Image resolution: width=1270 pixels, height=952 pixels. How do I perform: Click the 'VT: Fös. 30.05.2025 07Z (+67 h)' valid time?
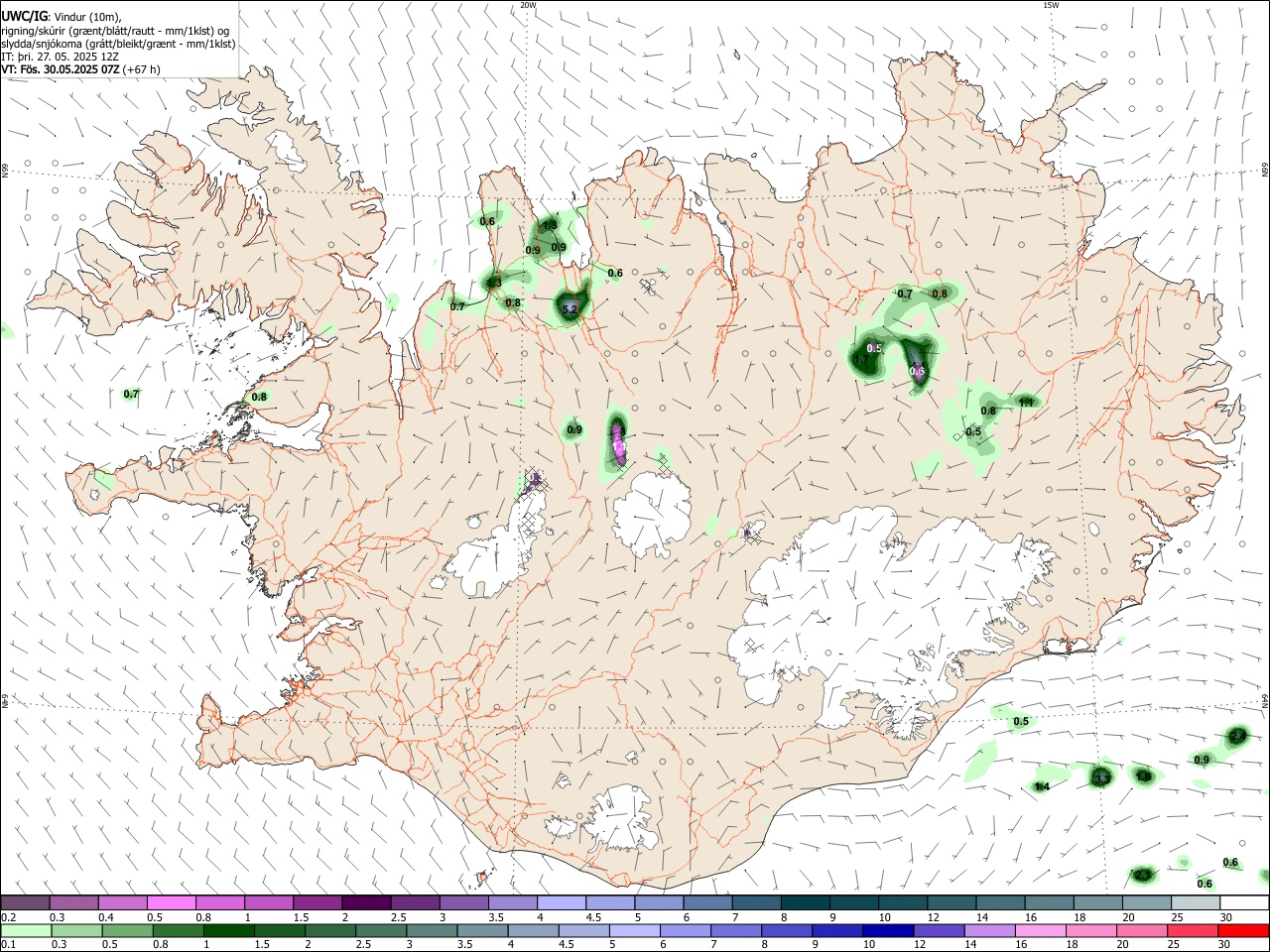coord(81,69)
